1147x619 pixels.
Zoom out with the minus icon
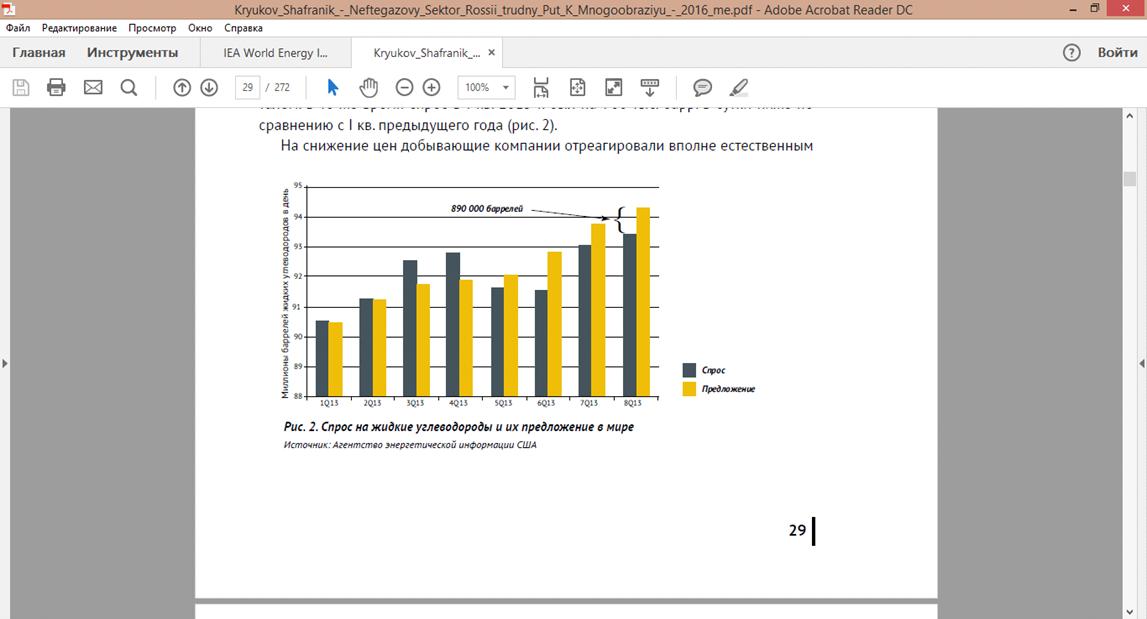coord(405,87)
